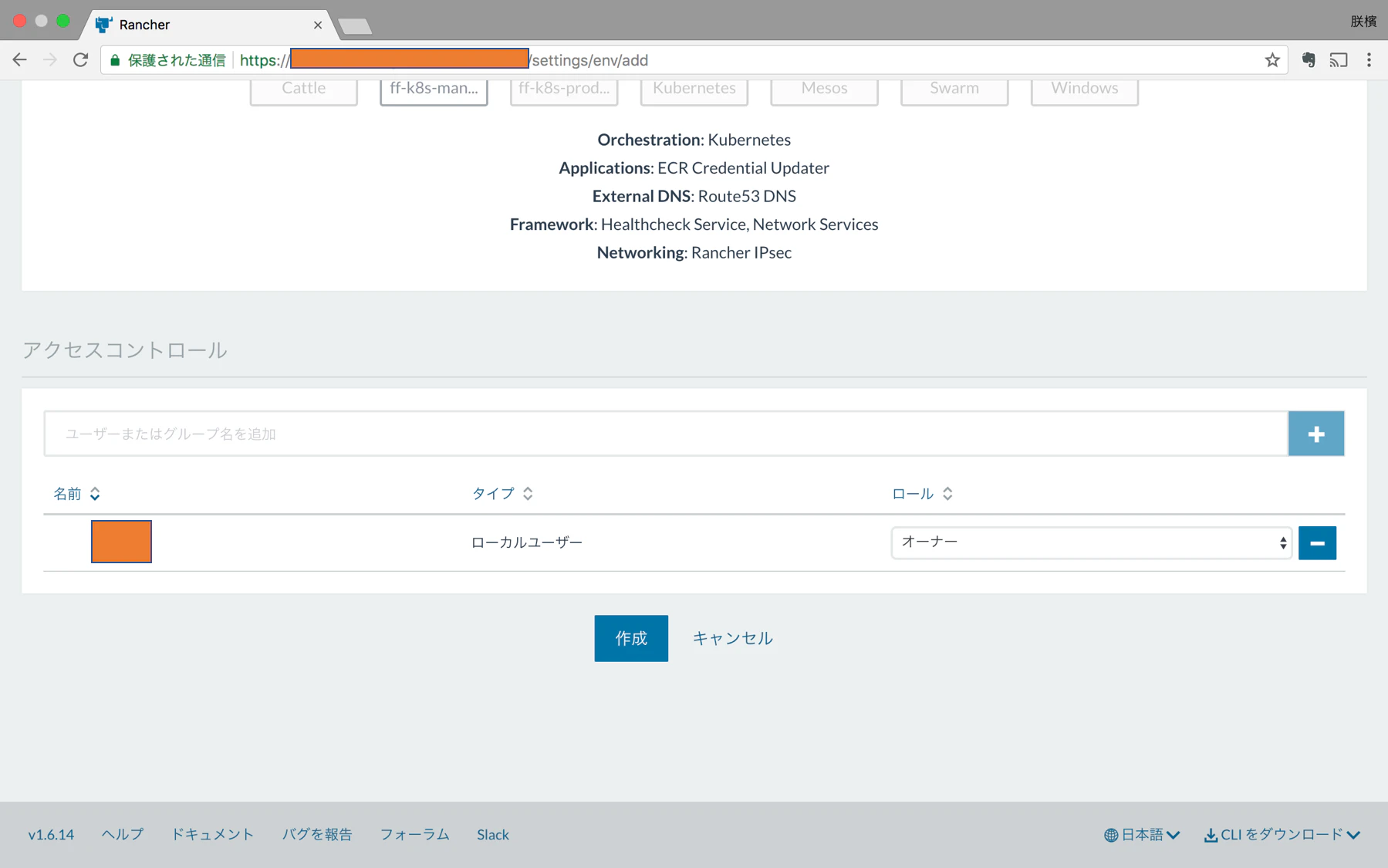Open the ヘルプ footer link
Image resolution: width=1388 pixels, height=868 pixels.
click(x=122, y=834)
